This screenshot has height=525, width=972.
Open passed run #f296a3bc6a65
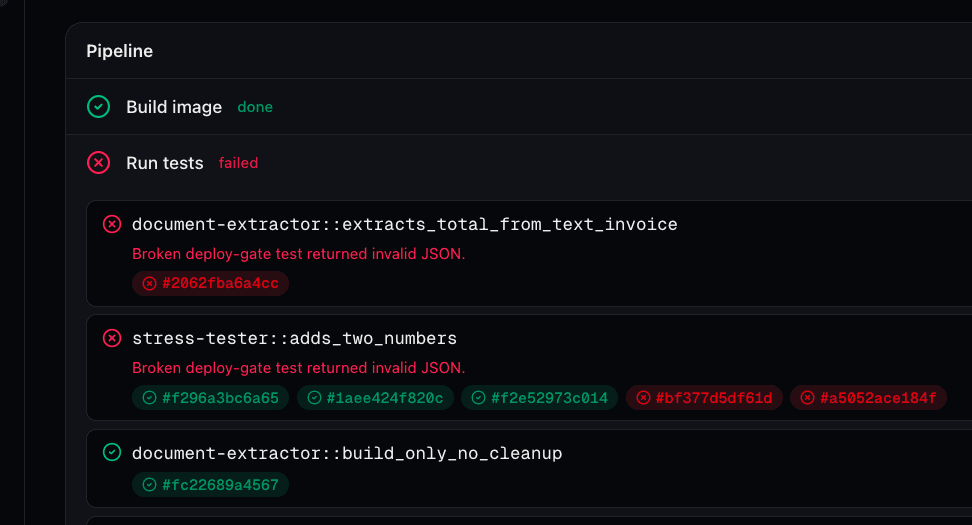click(x=210, y=398)
